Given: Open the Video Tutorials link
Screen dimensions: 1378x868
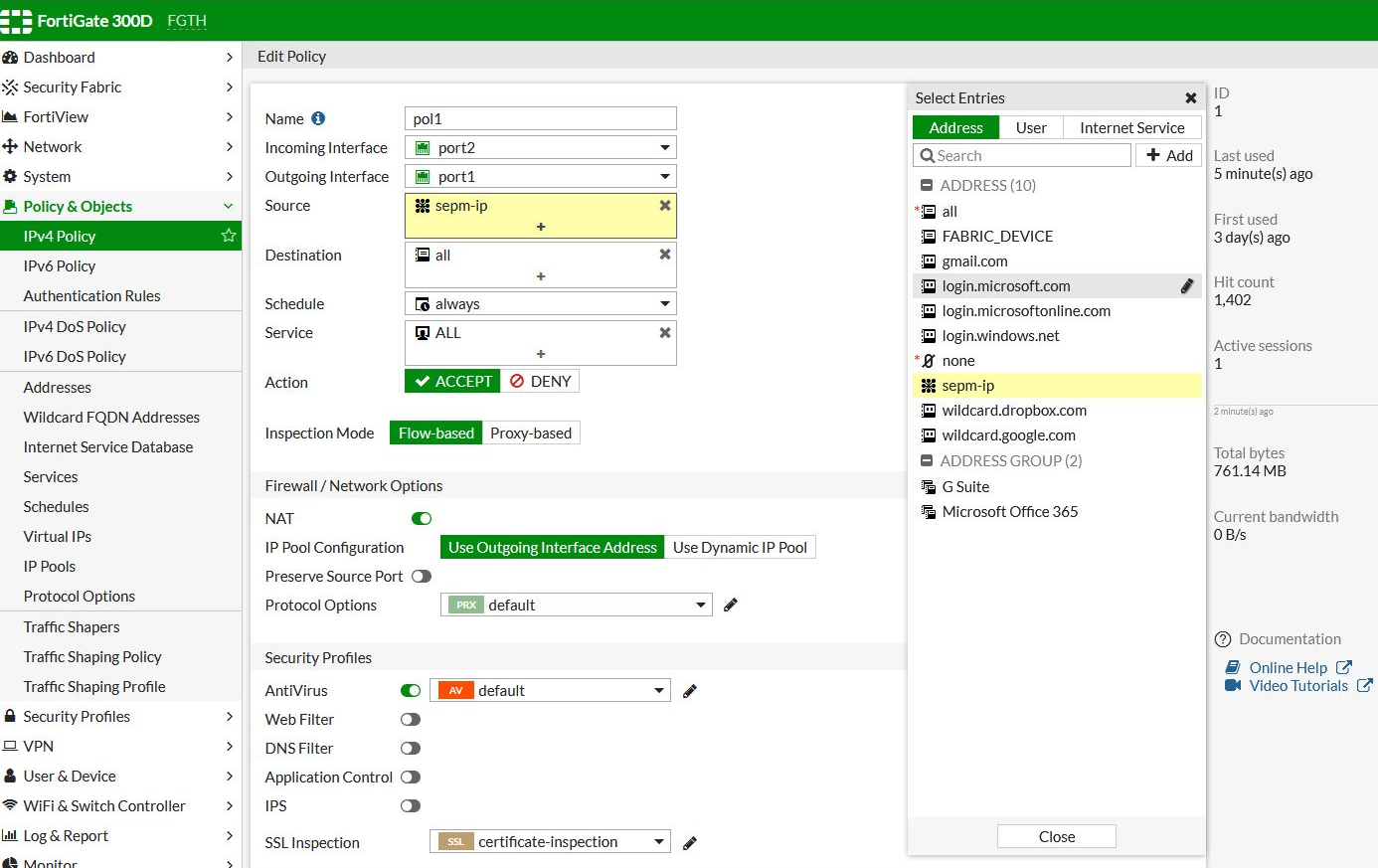Looking at the screenshot, I should coord(1298,686).
